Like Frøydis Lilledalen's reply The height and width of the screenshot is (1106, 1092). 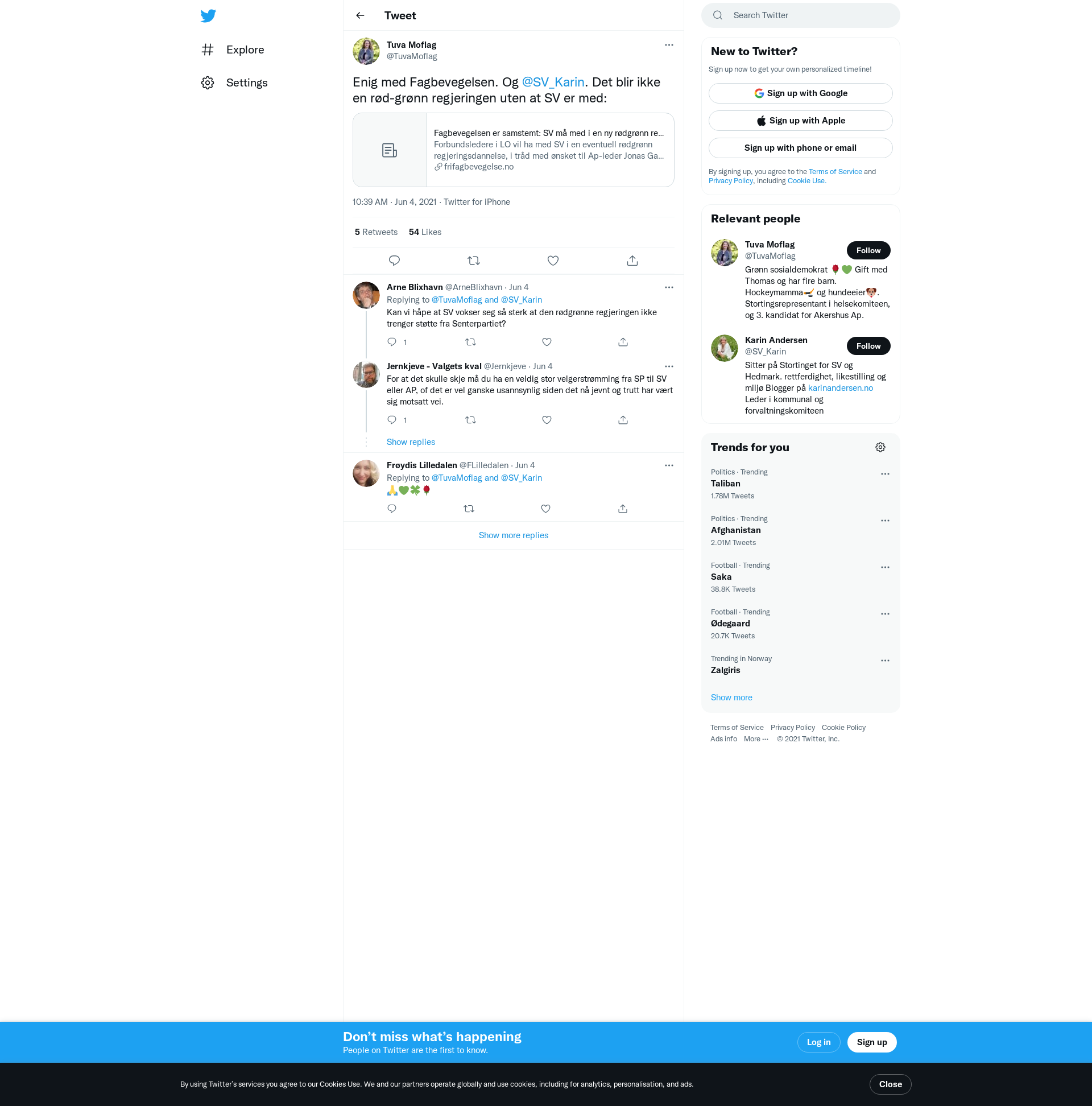pos(545,509)
